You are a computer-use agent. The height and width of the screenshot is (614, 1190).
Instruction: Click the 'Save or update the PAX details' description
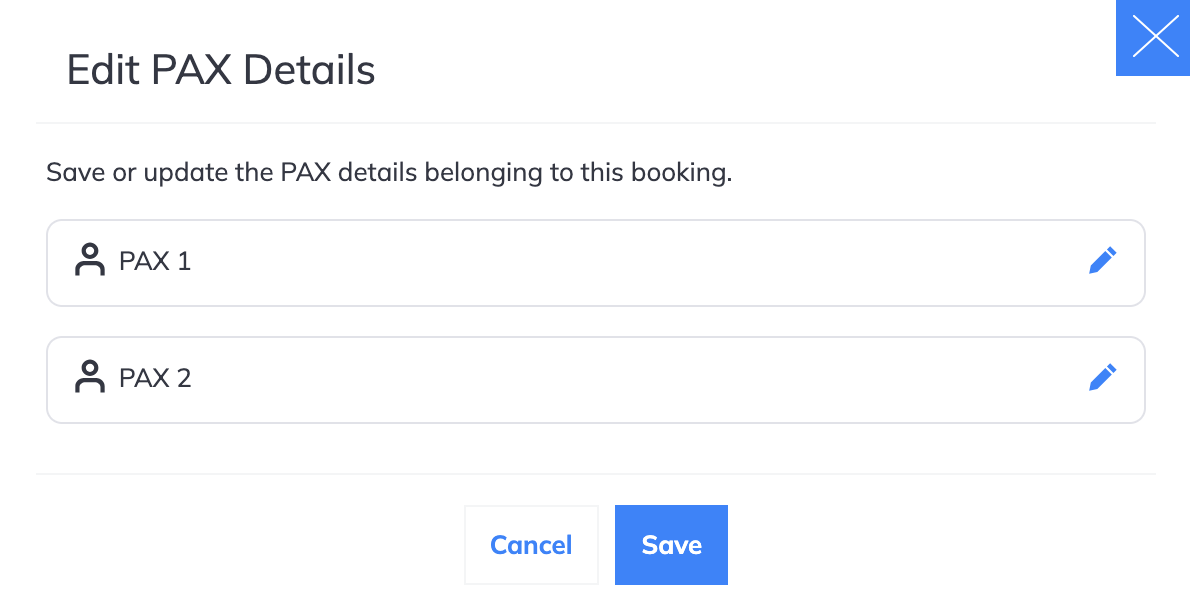point(389,173)
